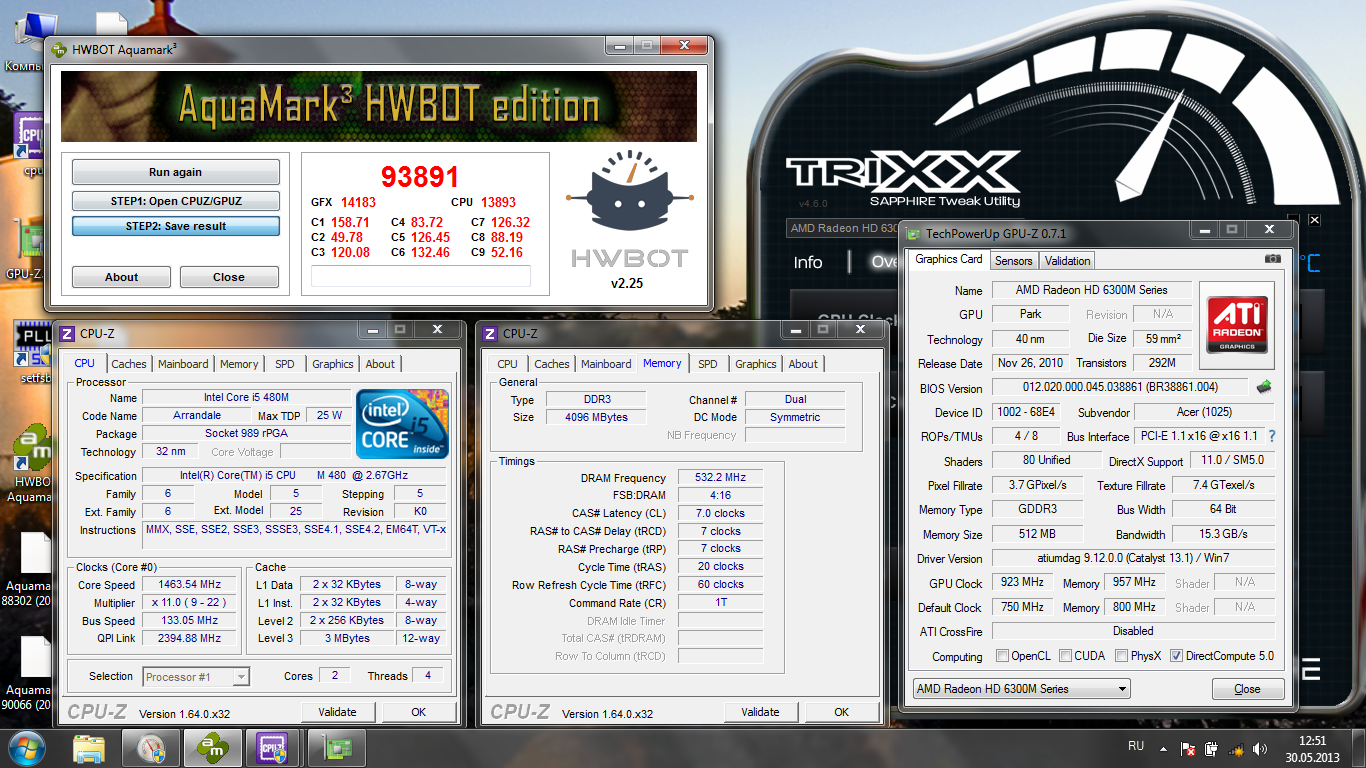Open the Info tab in TRIXX
Screen dimensions: 1366x768
pos(808,262)
